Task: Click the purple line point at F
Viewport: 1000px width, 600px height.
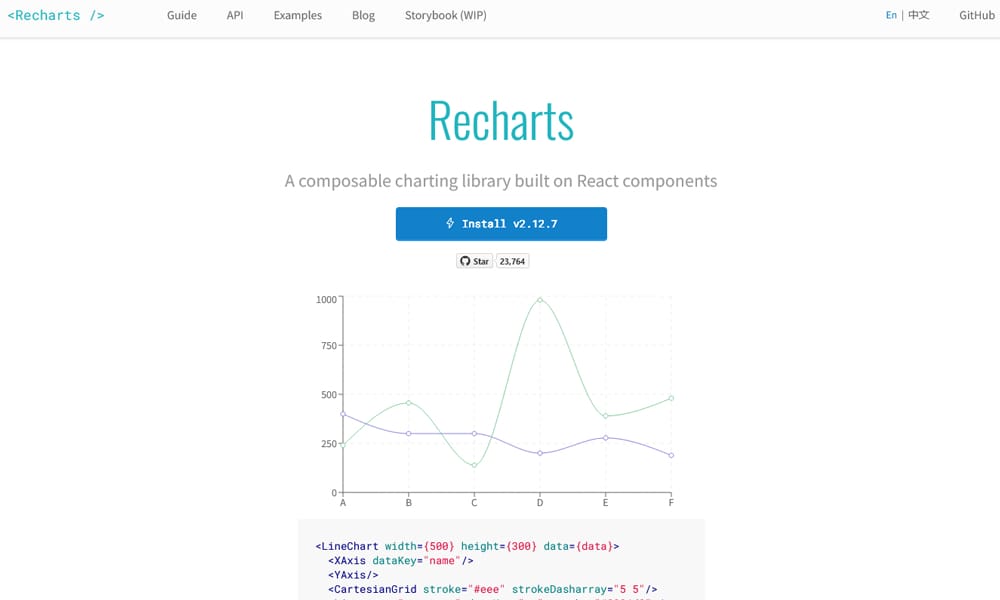Action: [671, 455]
